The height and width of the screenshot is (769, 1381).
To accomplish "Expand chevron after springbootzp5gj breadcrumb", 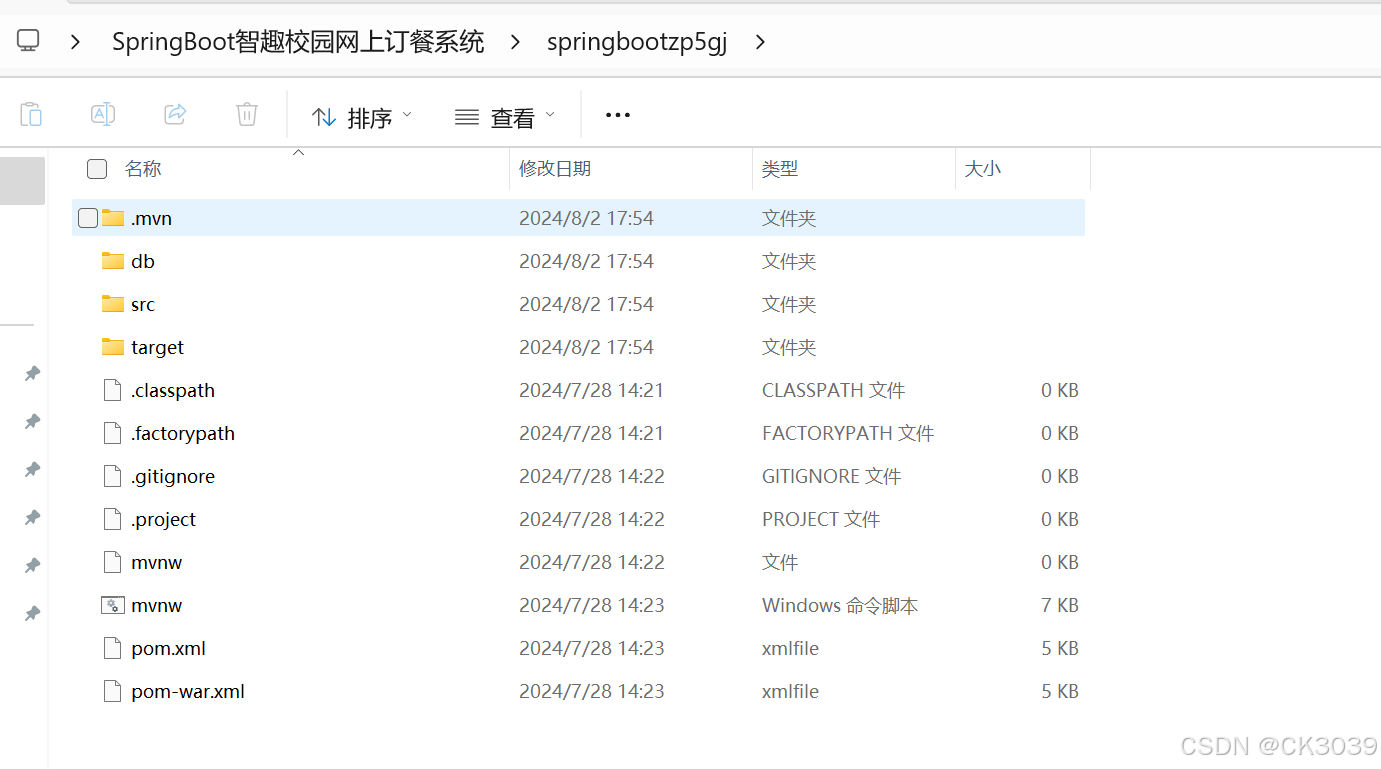I will click(760, 42).
